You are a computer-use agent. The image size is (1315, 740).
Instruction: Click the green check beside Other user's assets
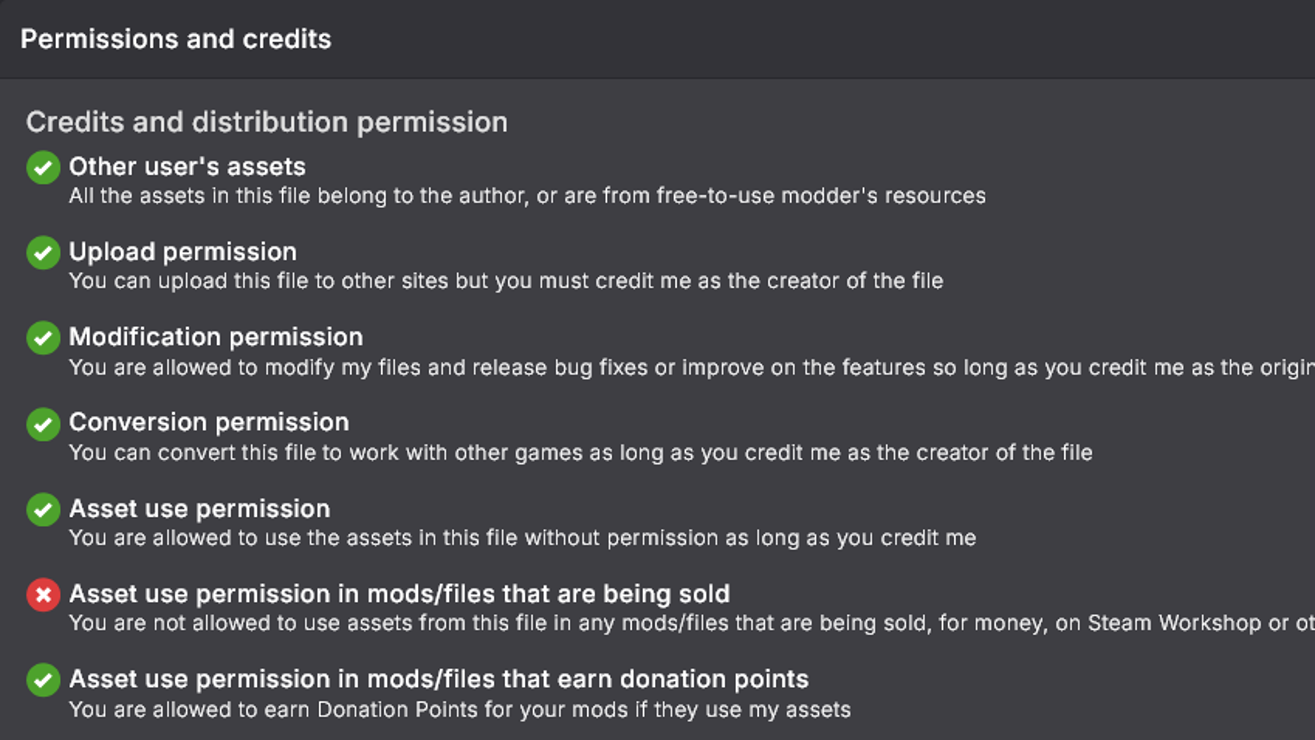click(x=43, y=167)
